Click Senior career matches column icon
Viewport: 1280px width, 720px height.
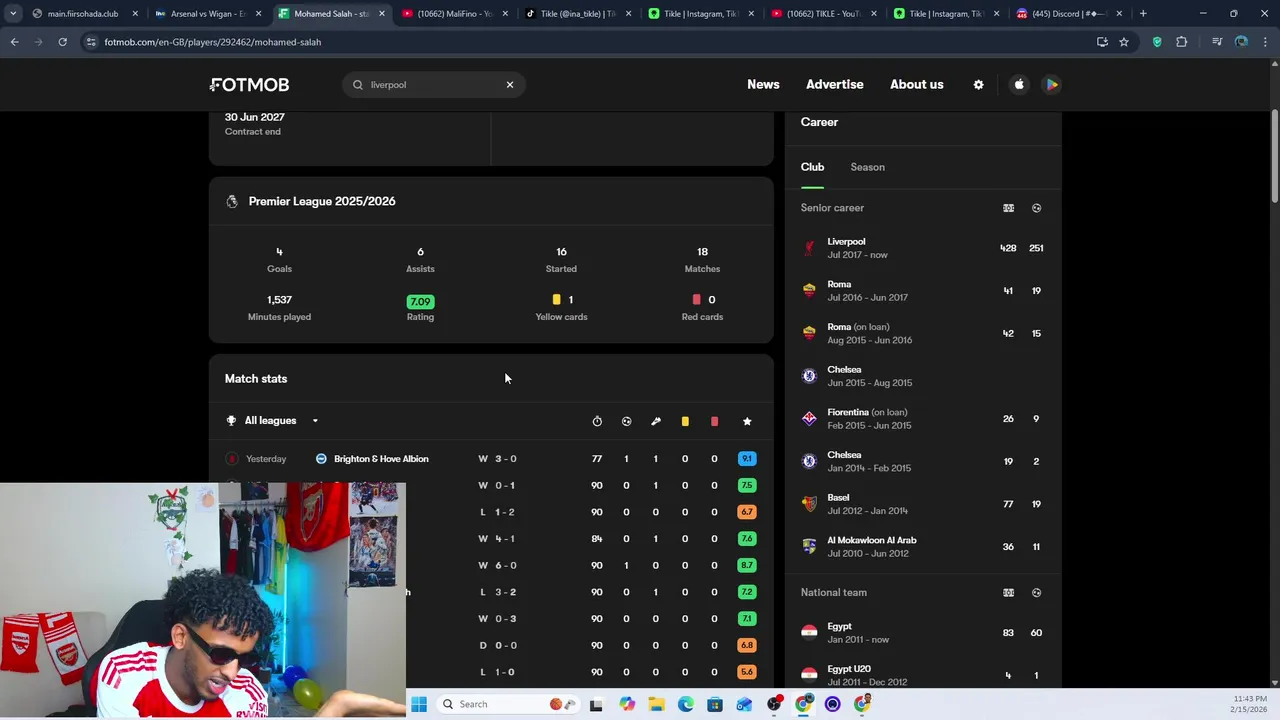click(x=1008, y=208)
